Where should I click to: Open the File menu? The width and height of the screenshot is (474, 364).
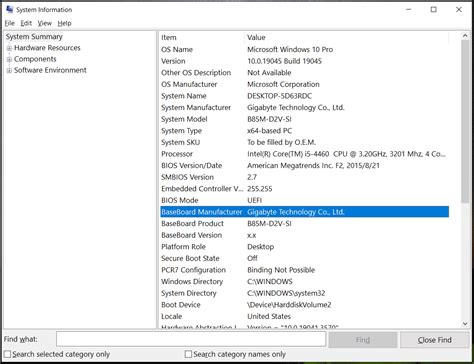[x=10, y=23]
